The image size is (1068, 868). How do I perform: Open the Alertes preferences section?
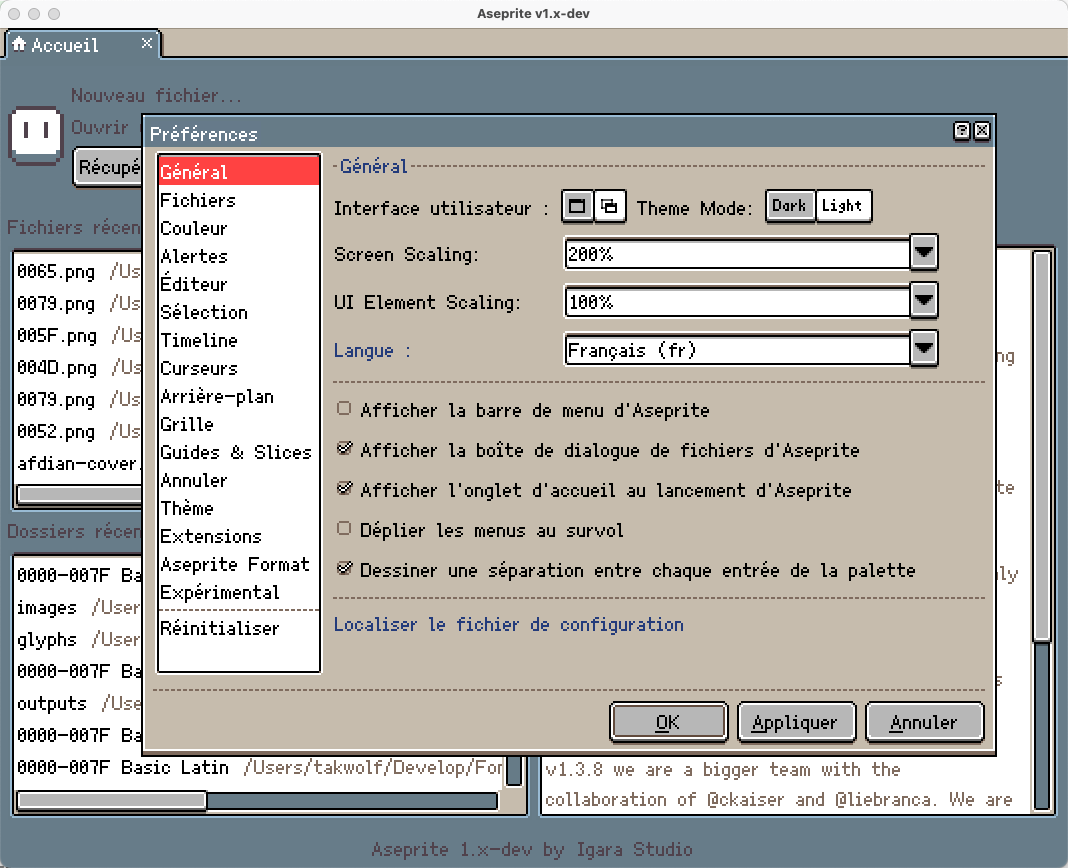(x=238, y=255)
